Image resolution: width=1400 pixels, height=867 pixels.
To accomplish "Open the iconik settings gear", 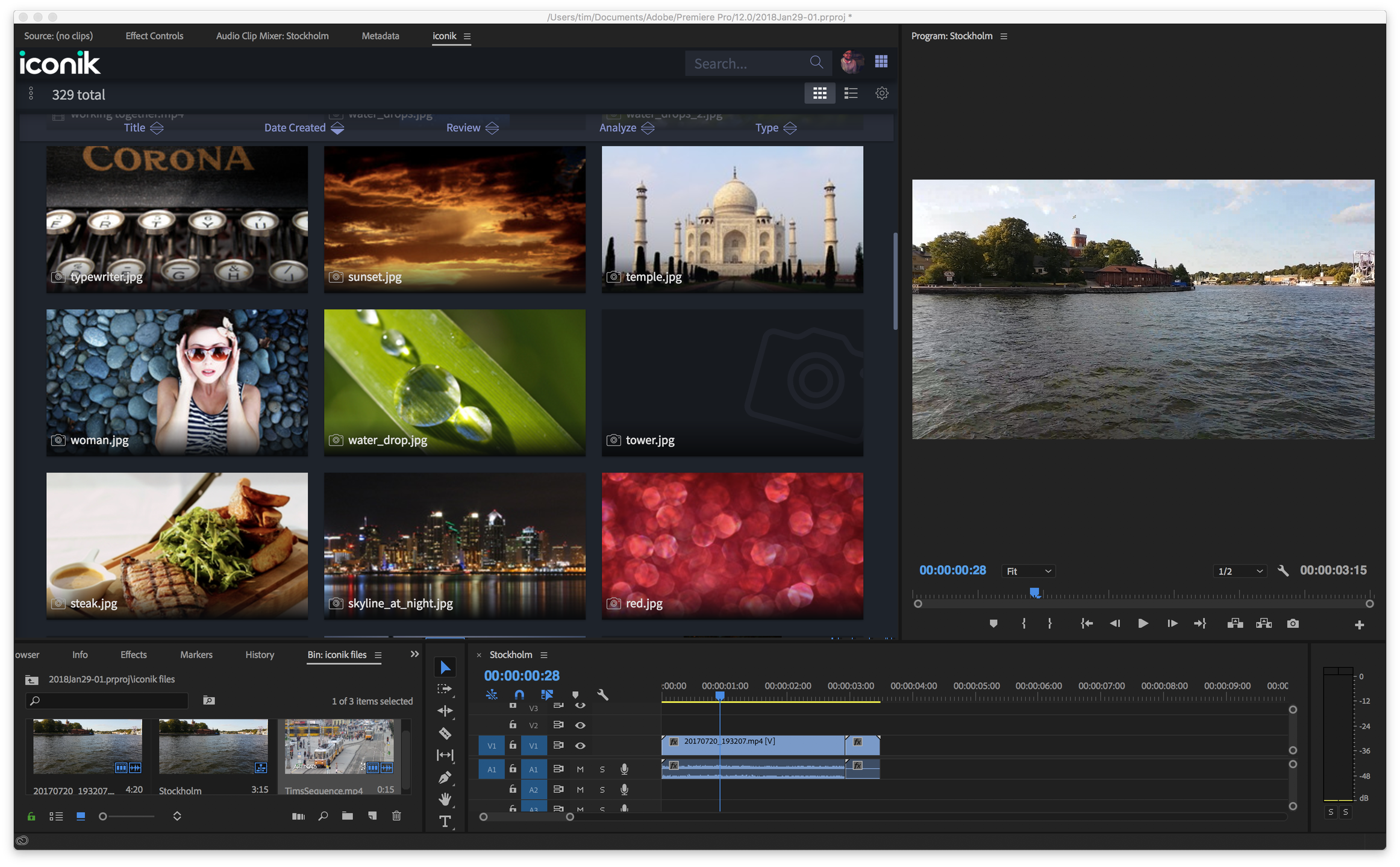I will (881, 93).
